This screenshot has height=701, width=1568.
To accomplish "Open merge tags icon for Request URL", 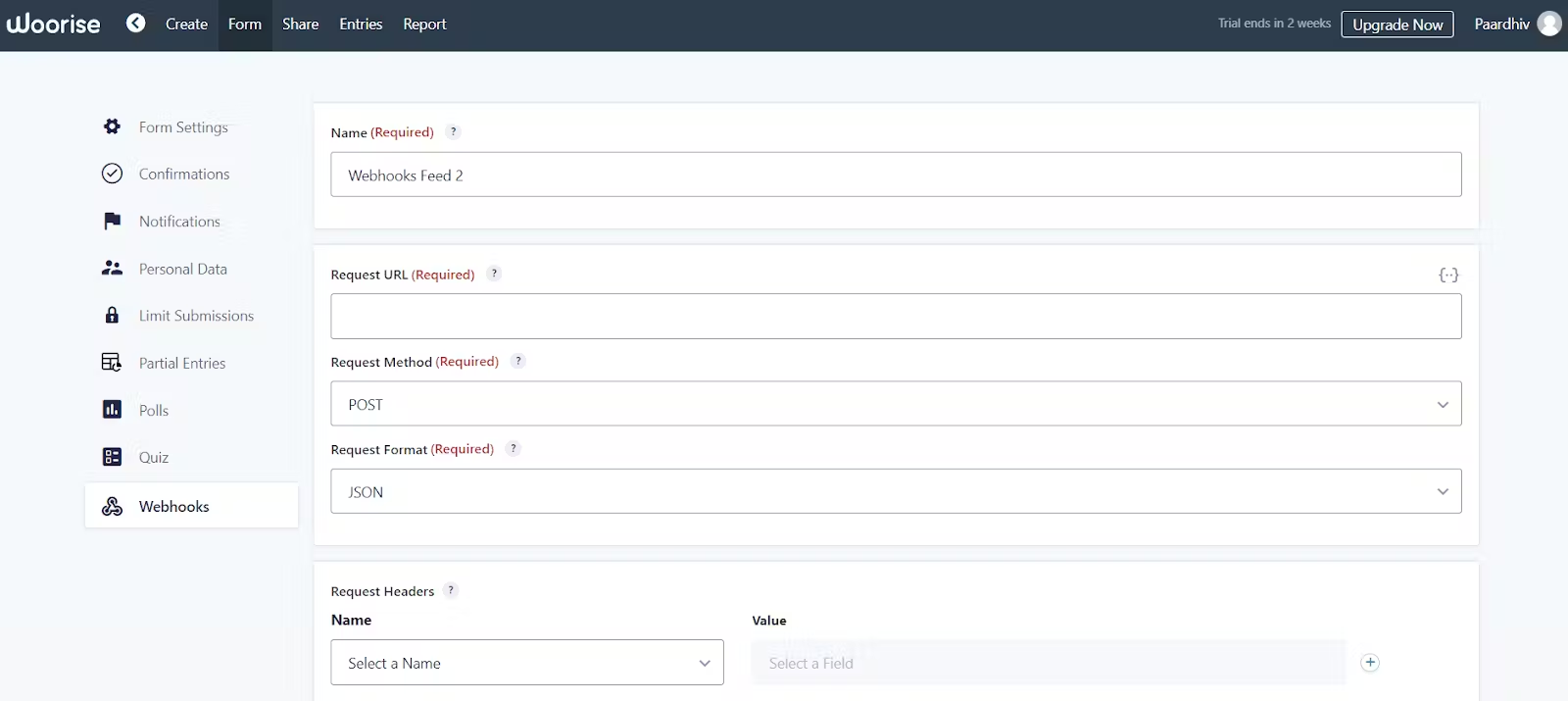I will [x=1448, y=275].
